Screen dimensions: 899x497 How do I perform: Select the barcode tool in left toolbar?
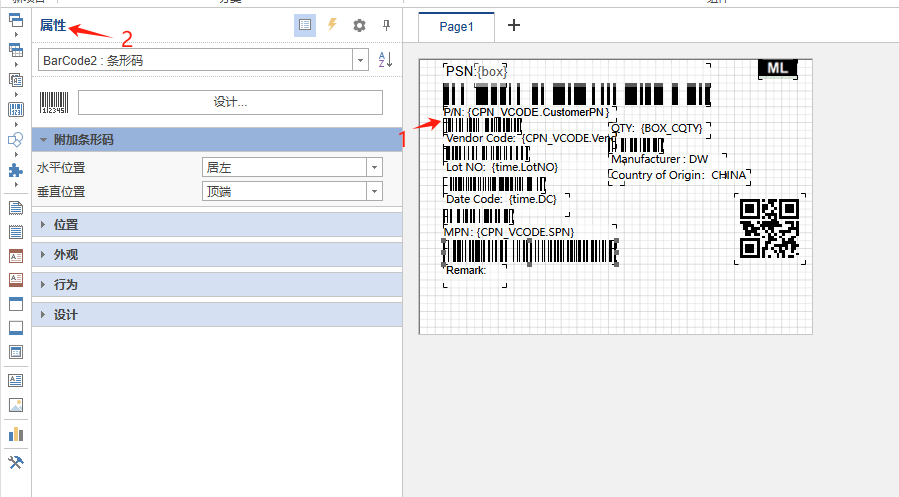pos(15,109)
